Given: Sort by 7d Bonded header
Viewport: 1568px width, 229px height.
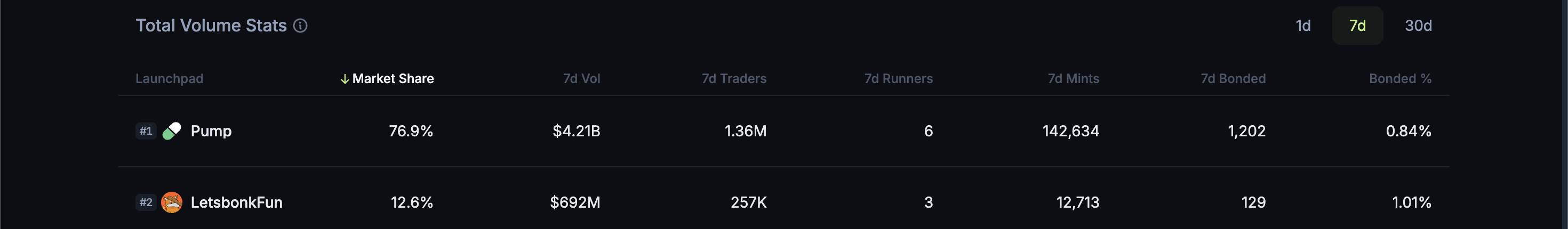Looking at the screenshot, I should click(x=1233, y=79).
